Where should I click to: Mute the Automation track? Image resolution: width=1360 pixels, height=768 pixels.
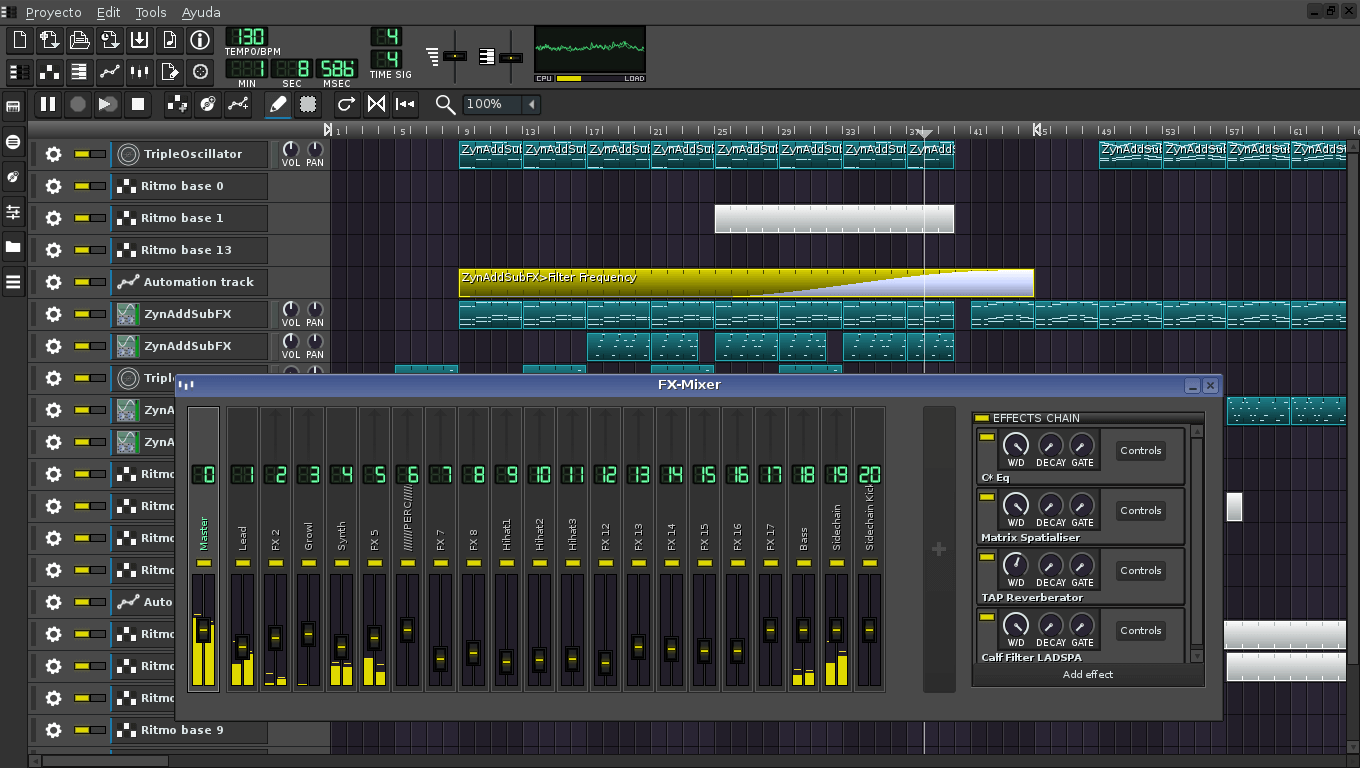(x=81, y=282)
